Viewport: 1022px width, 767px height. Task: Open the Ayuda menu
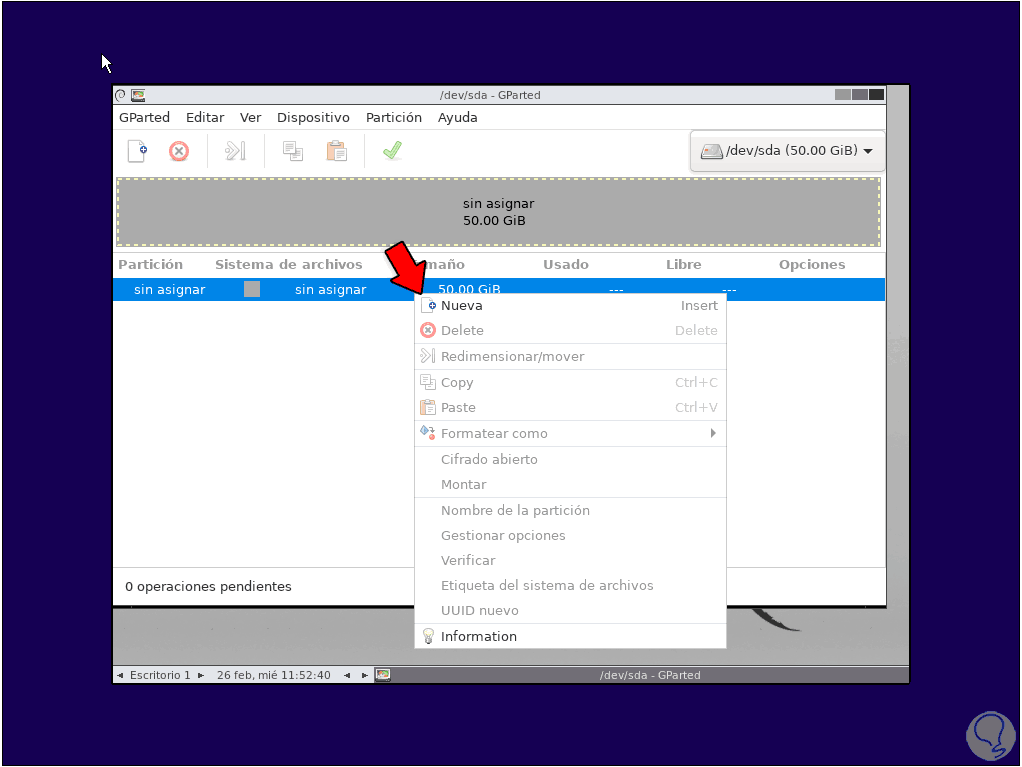click(458, 117)
